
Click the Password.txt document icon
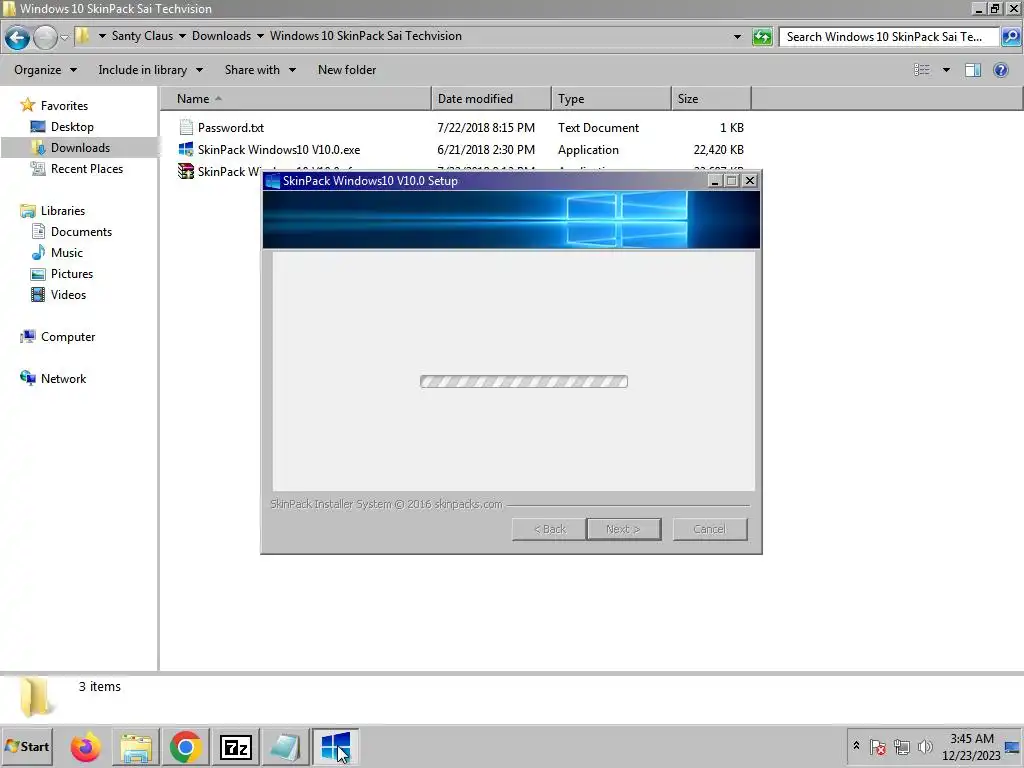[186, 127]
